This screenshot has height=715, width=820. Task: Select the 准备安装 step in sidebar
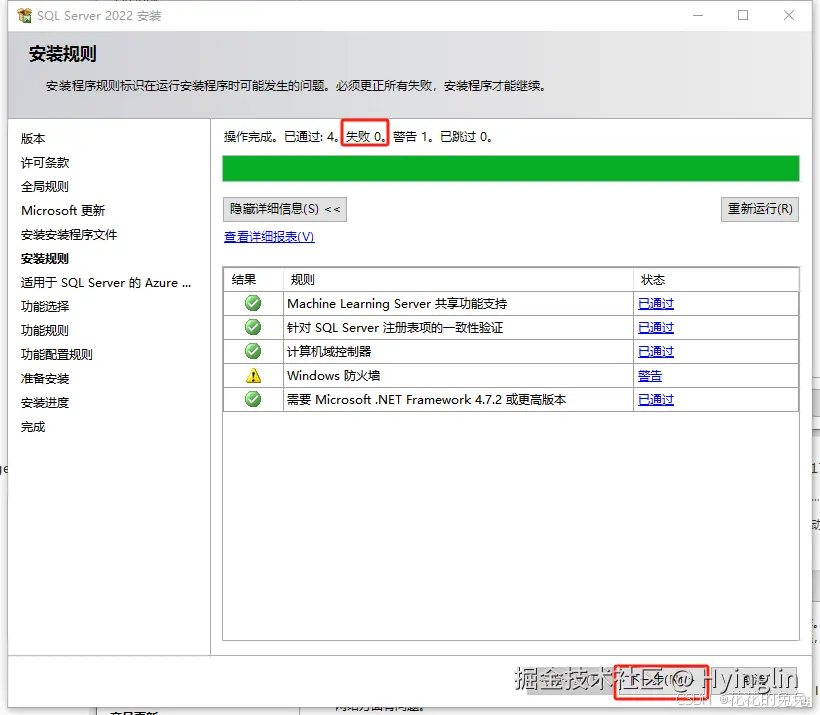[x=45, y=379]
